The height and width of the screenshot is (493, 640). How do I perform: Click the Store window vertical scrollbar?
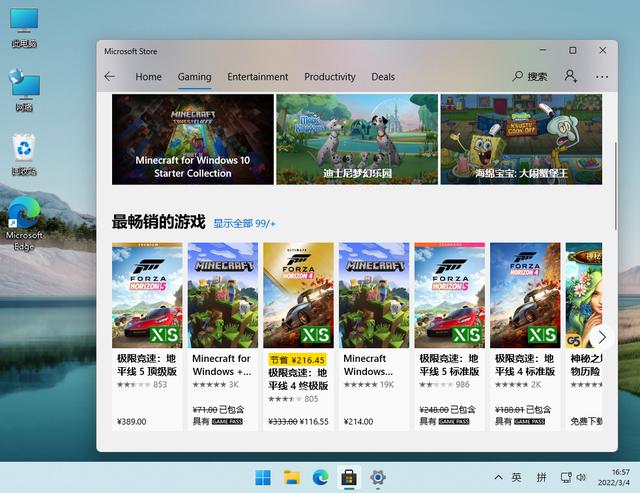[x=615, y=186]
